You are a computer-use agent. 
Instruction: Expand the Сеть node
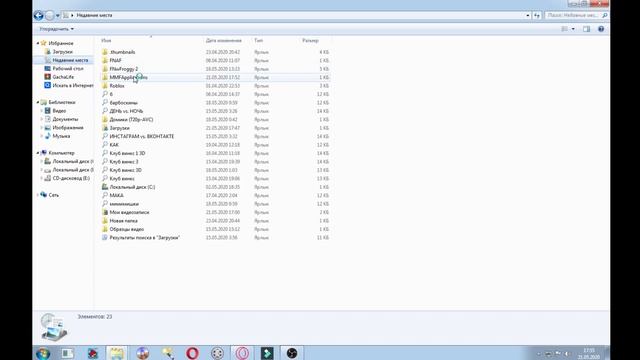(38, 195)
